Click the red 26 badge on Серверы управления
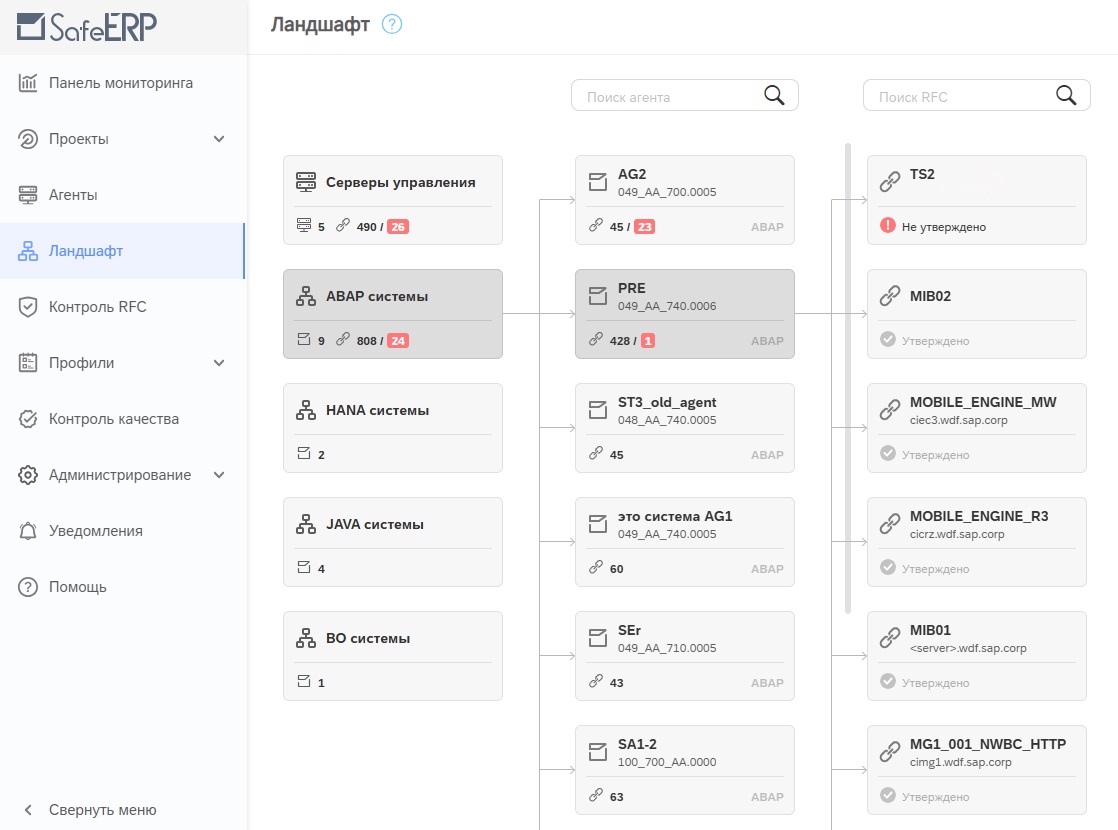The height and width of the screenshot is (830, 1118). [398, 227]
